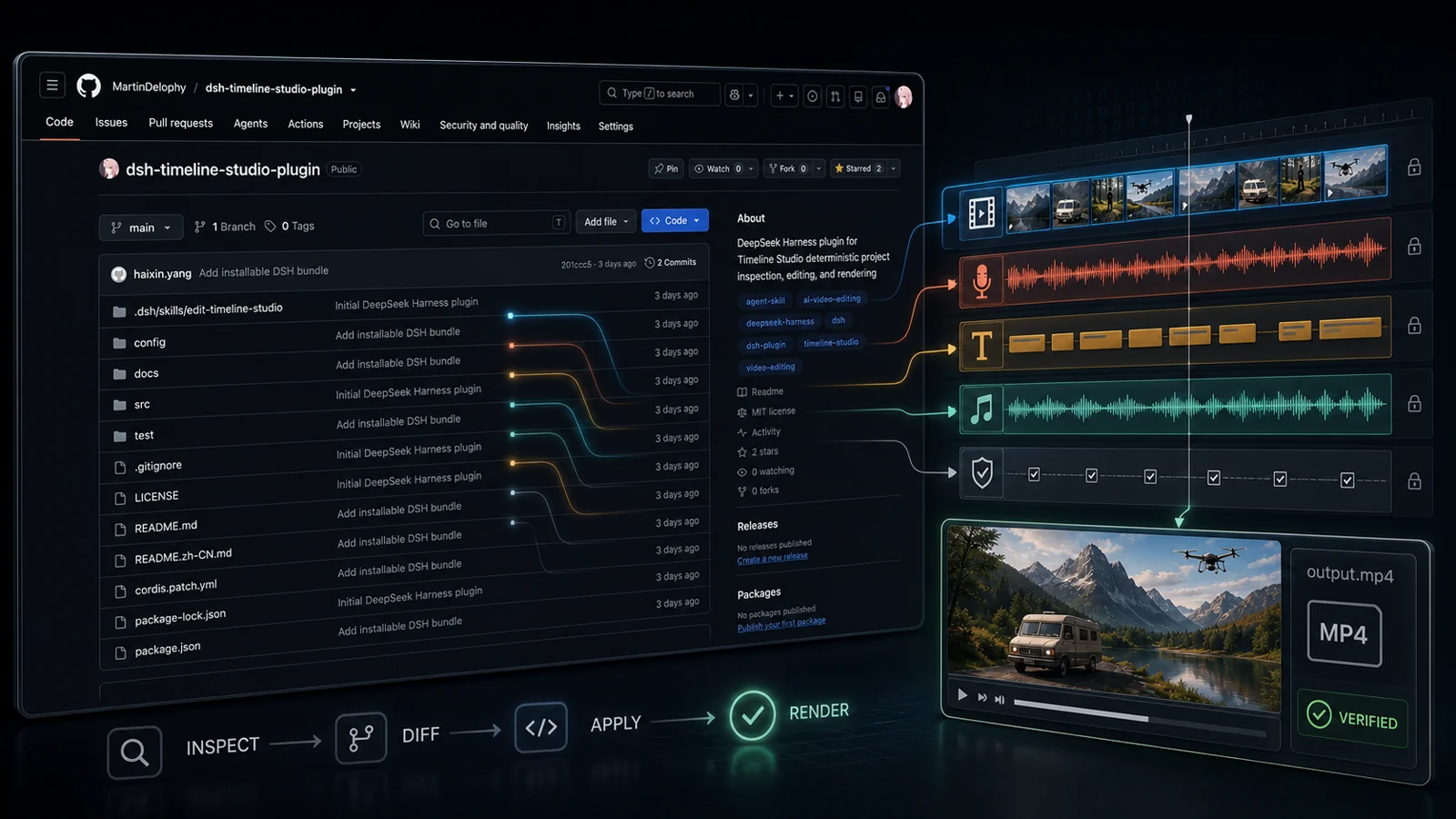1456x819 pixels.
Task: Toggle the text track lock
Action: pyautogui.click(x=1414, y=326)
